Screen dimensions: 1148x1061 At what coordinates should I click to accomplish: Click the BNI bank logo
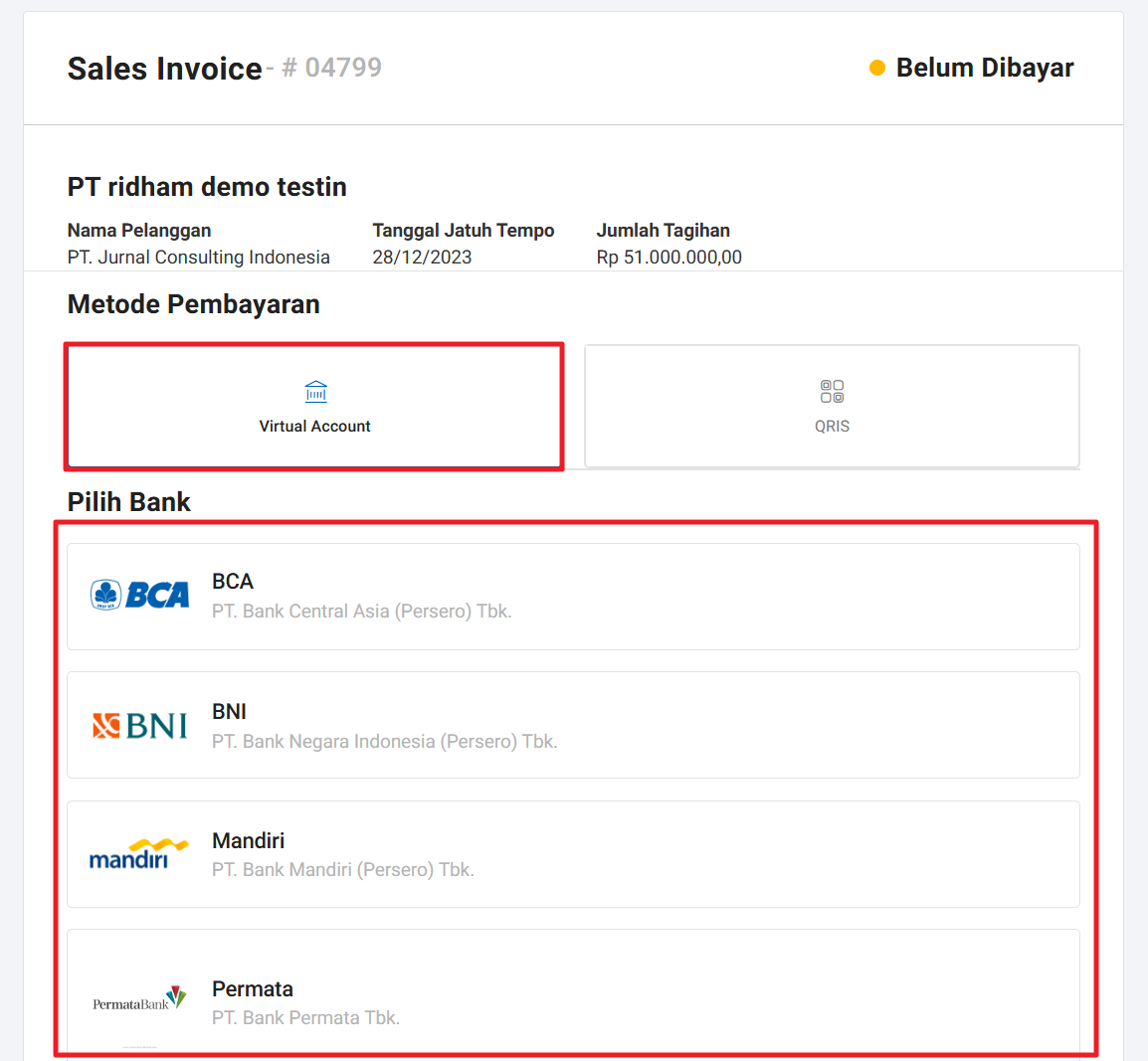click(x=140, y=726)
